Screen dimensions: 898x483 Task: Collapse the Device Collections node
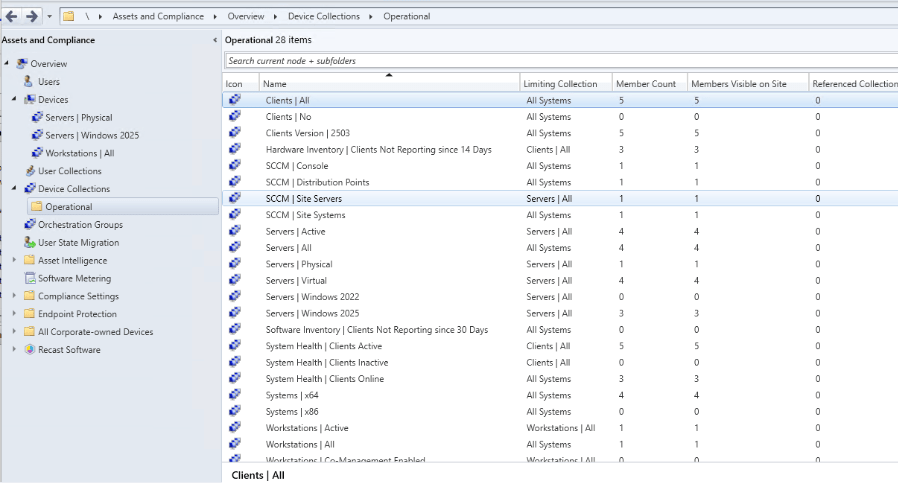point(15,189)
